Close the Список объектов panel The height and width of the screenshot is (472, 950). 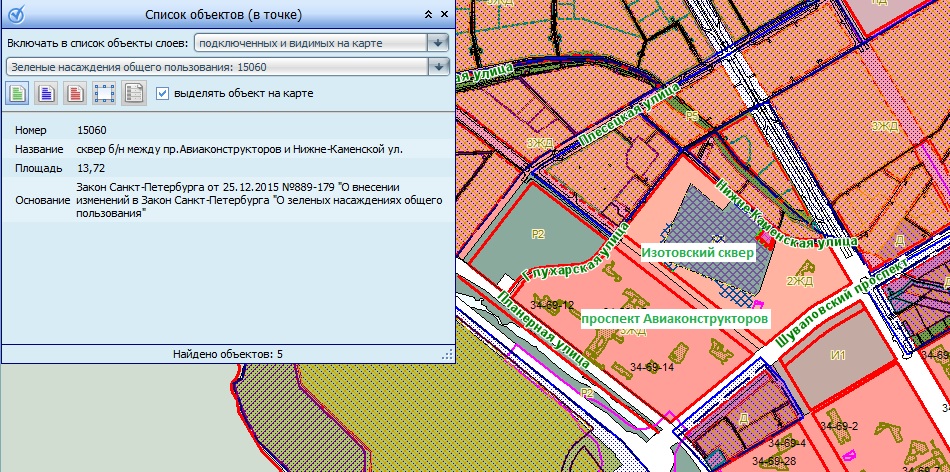pos(444,14)
